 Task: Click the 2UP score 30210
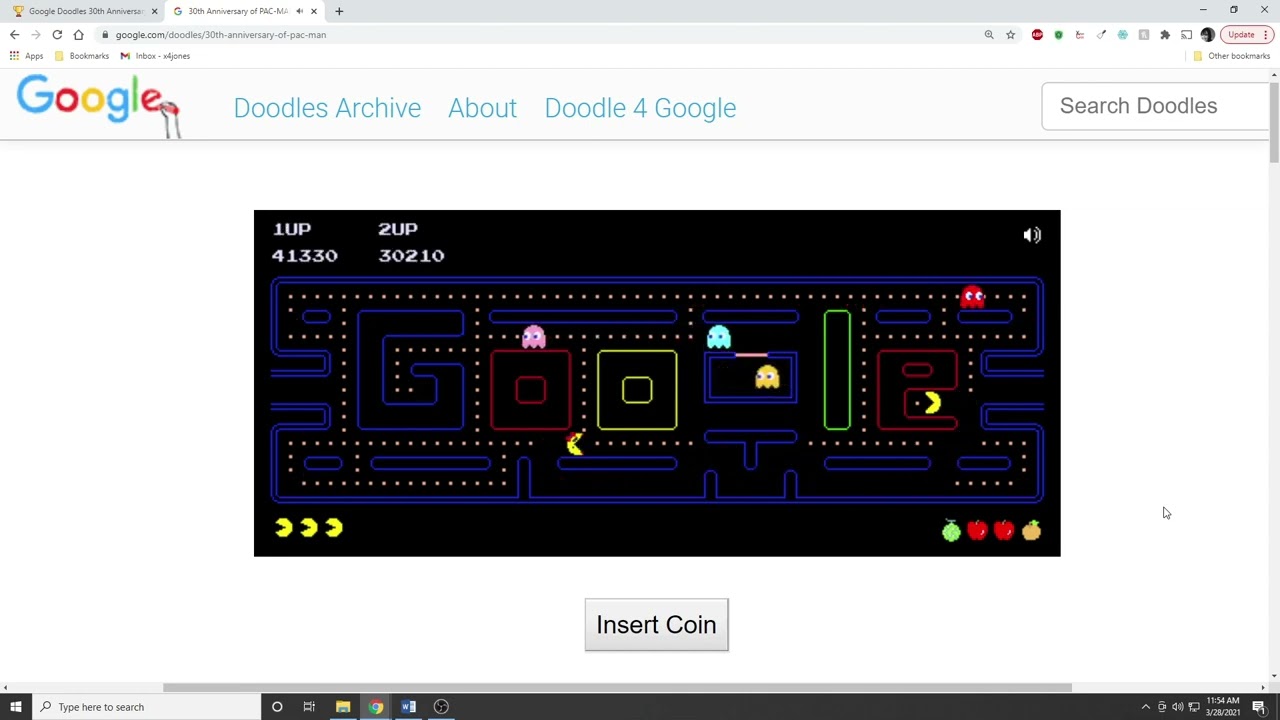point(411,256)
